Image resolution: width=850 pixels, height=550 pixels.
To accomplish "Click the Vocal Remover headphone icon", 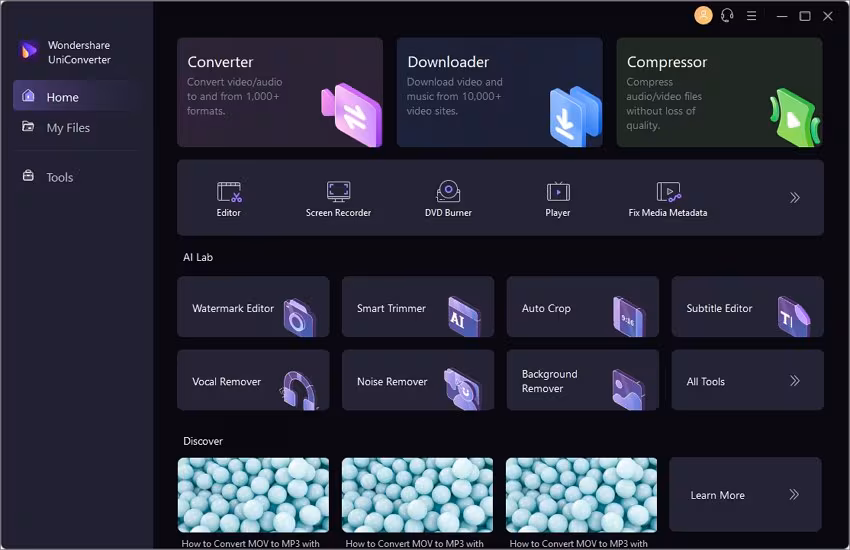I will (x=299, y=390).
